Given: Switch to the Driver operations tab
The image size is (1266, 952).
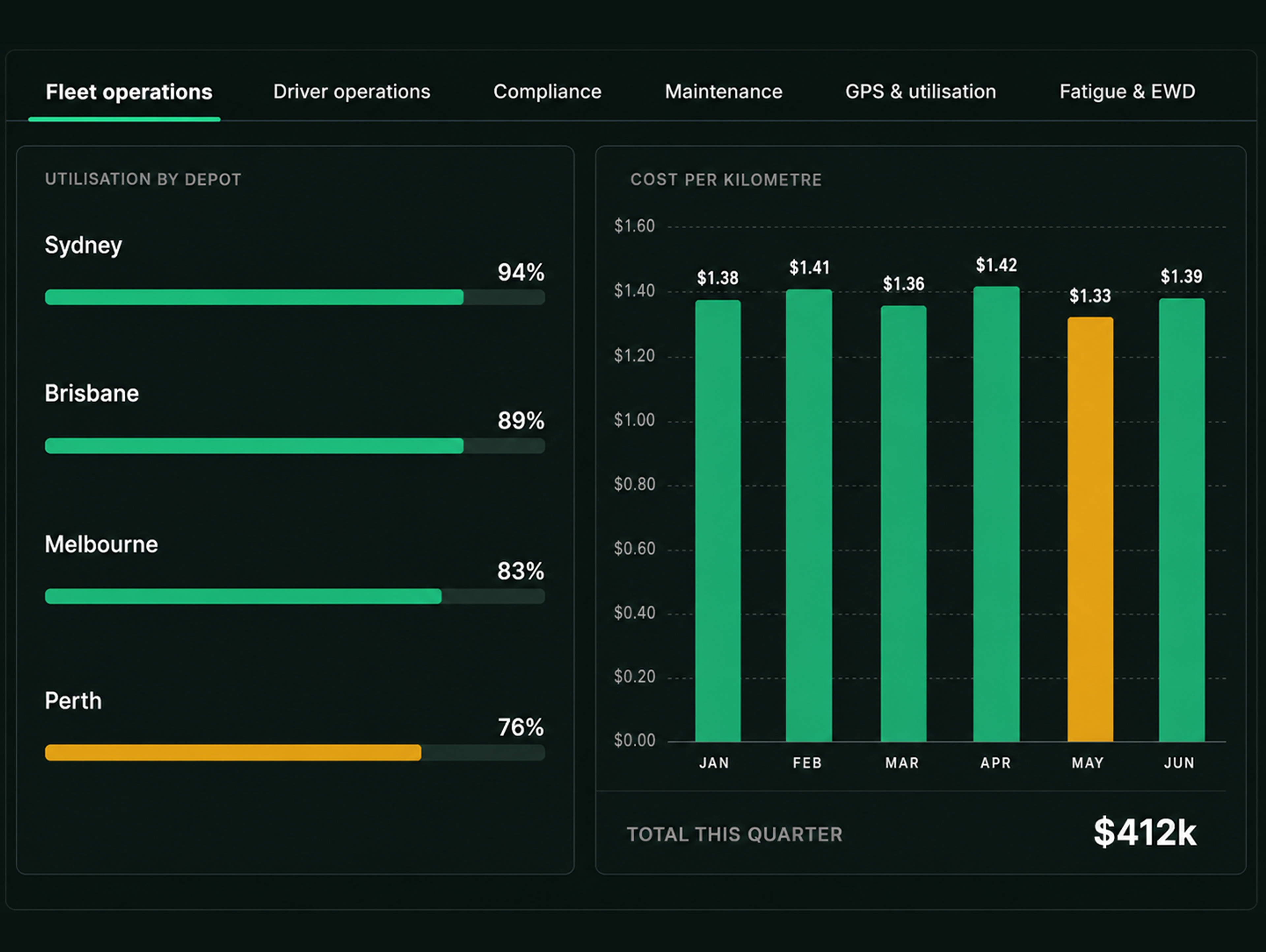Looking at the screenshot, I should click(x=351, y=92).
